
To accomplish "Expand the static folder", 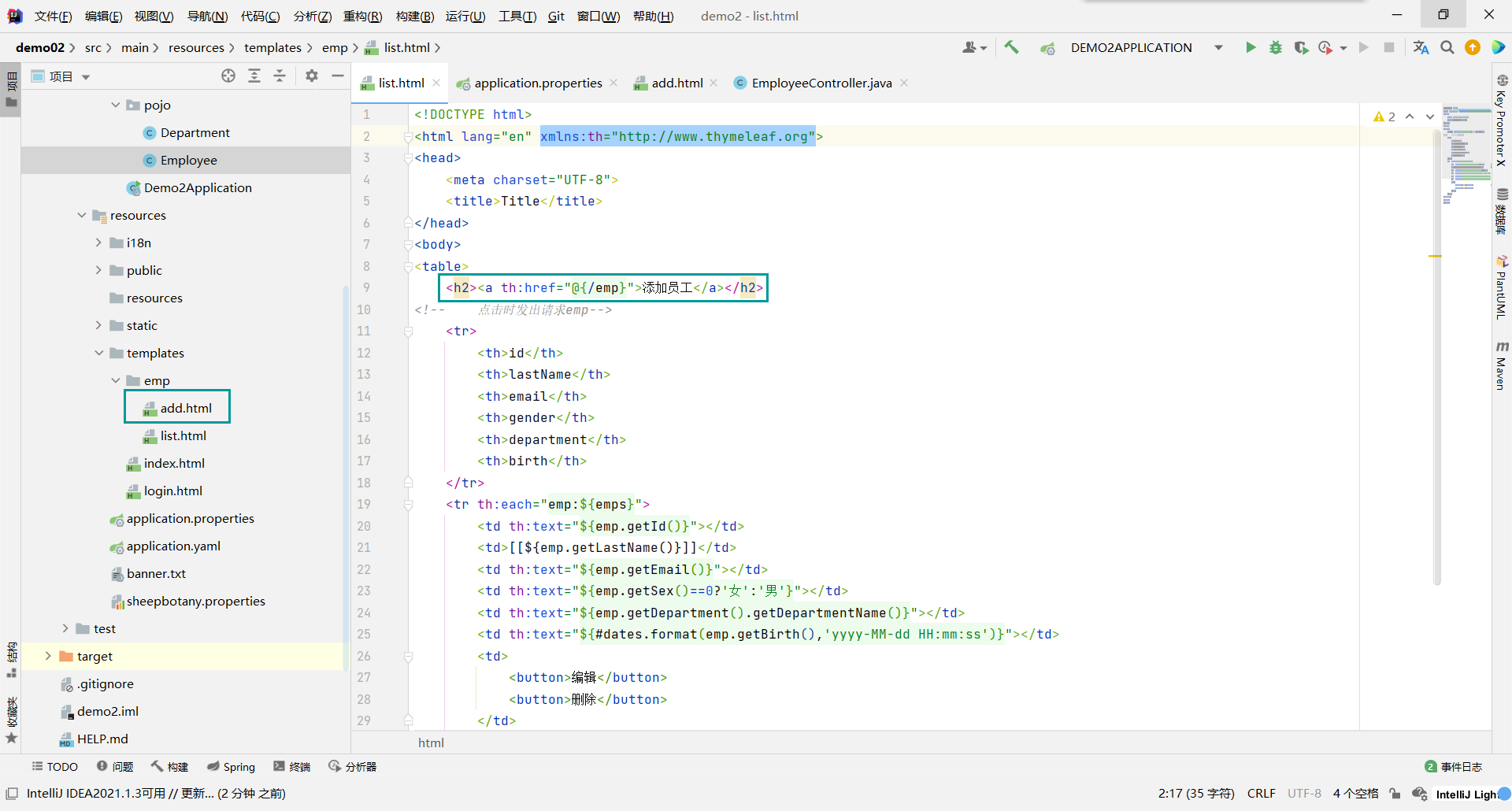I will [98, 325].
